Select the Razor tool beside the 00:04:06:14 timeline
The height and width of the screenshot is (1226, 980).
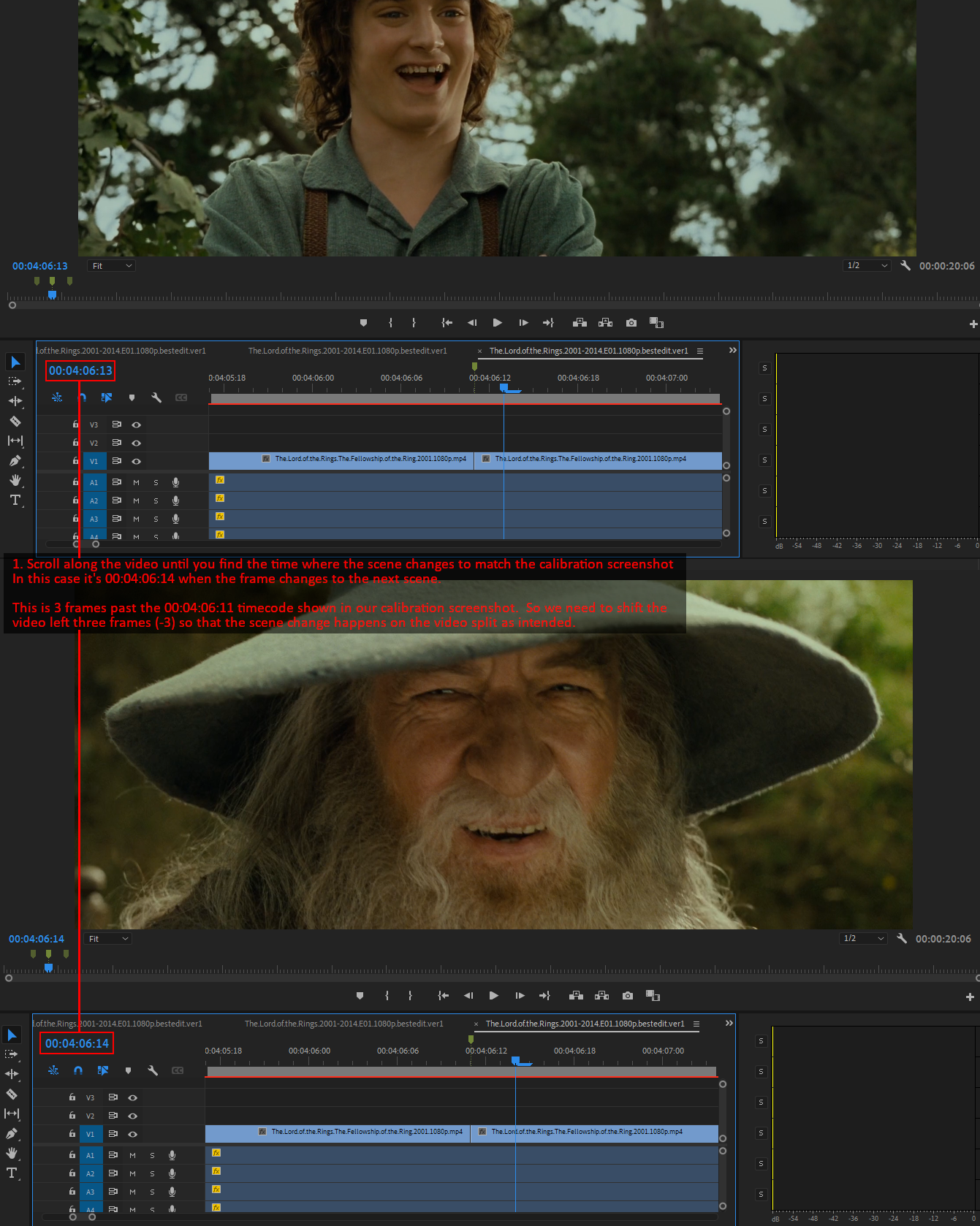pos(12,1094)
